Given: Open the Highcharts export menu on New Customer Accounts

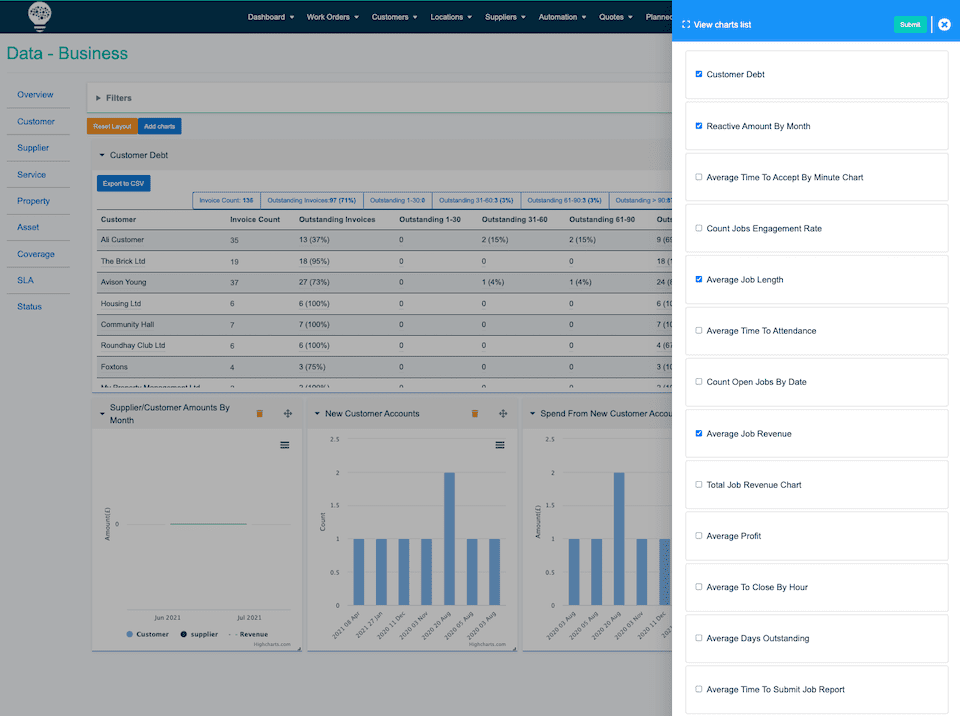Looking at the screenshot, I should click(x=501, y=444).
